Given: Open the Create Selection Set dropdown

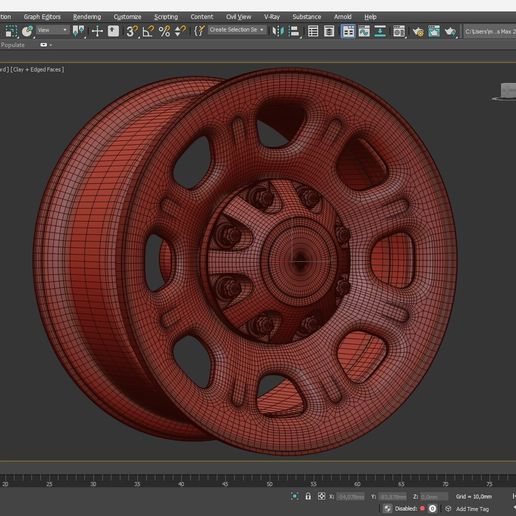Looking at the screenshot, I should pos(237,30).
